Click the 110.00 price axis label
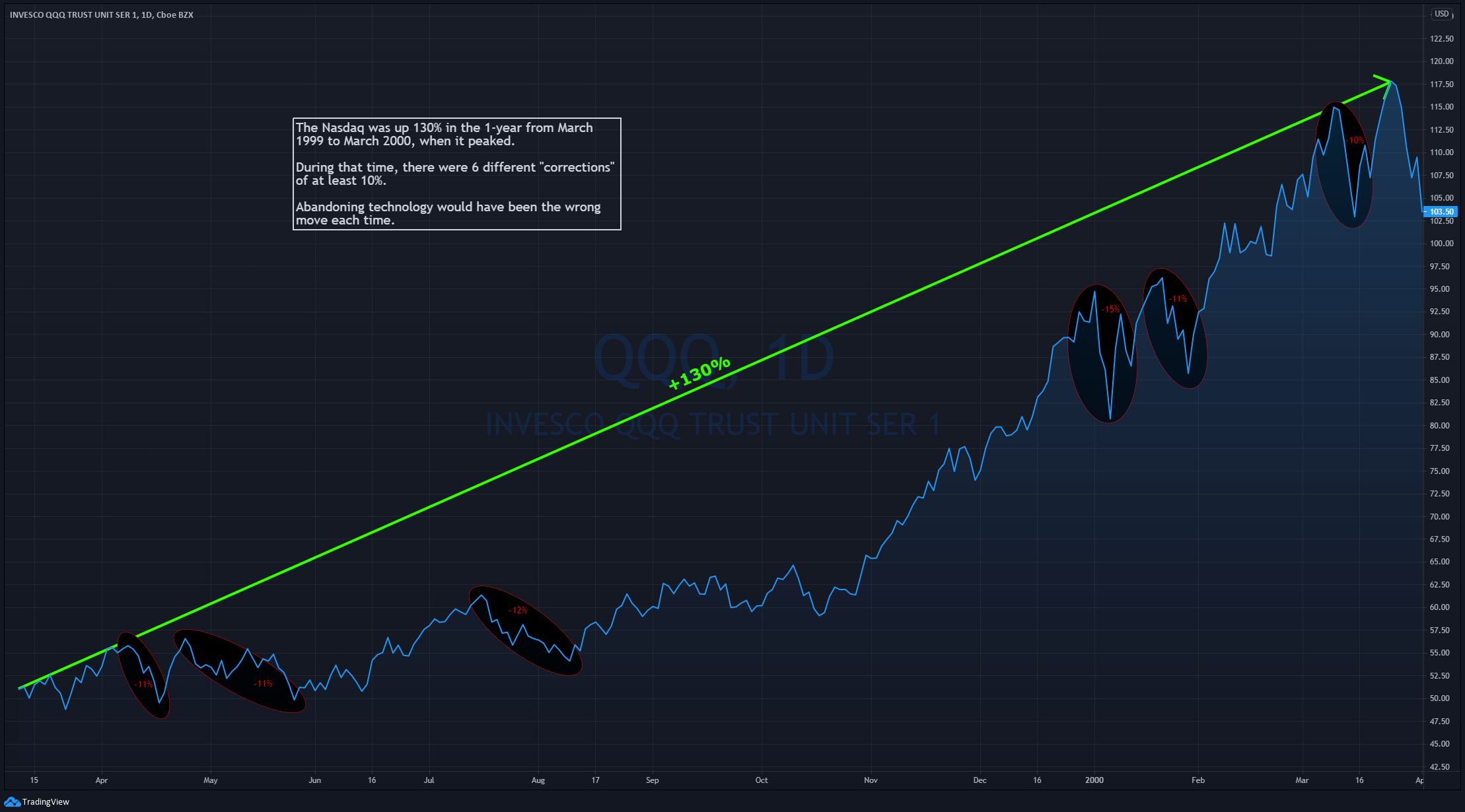The height and width of the screenshot is (812, 1465). coord(1441,152)
